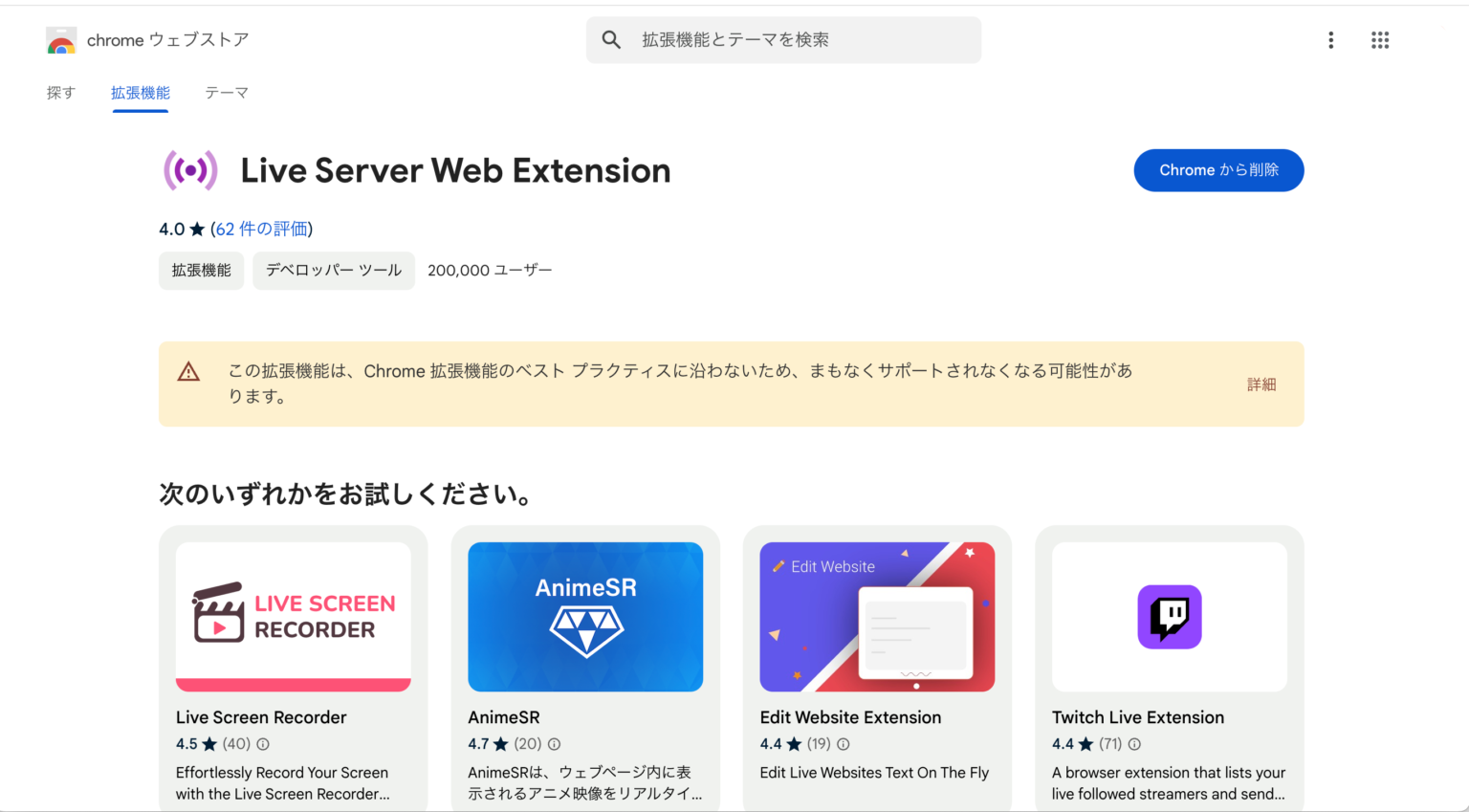Click the search magnifier in the search bar
The image size is (1469, 812).
tap(611, 40)
